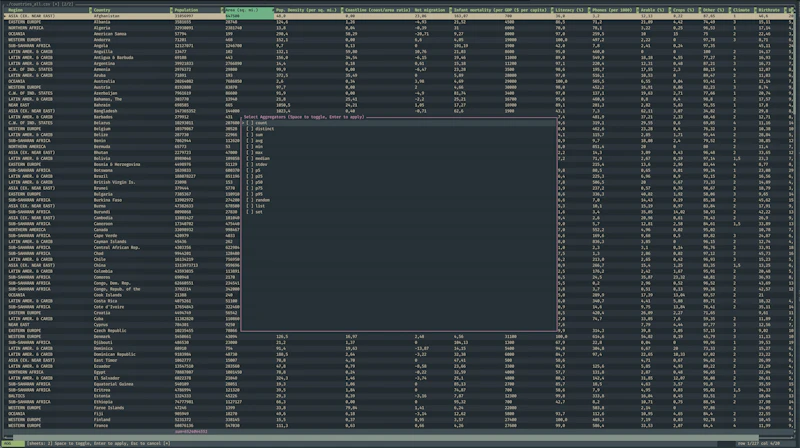Click the Cayman Islands cell
800x448 pixels.
tap(110, 242)
